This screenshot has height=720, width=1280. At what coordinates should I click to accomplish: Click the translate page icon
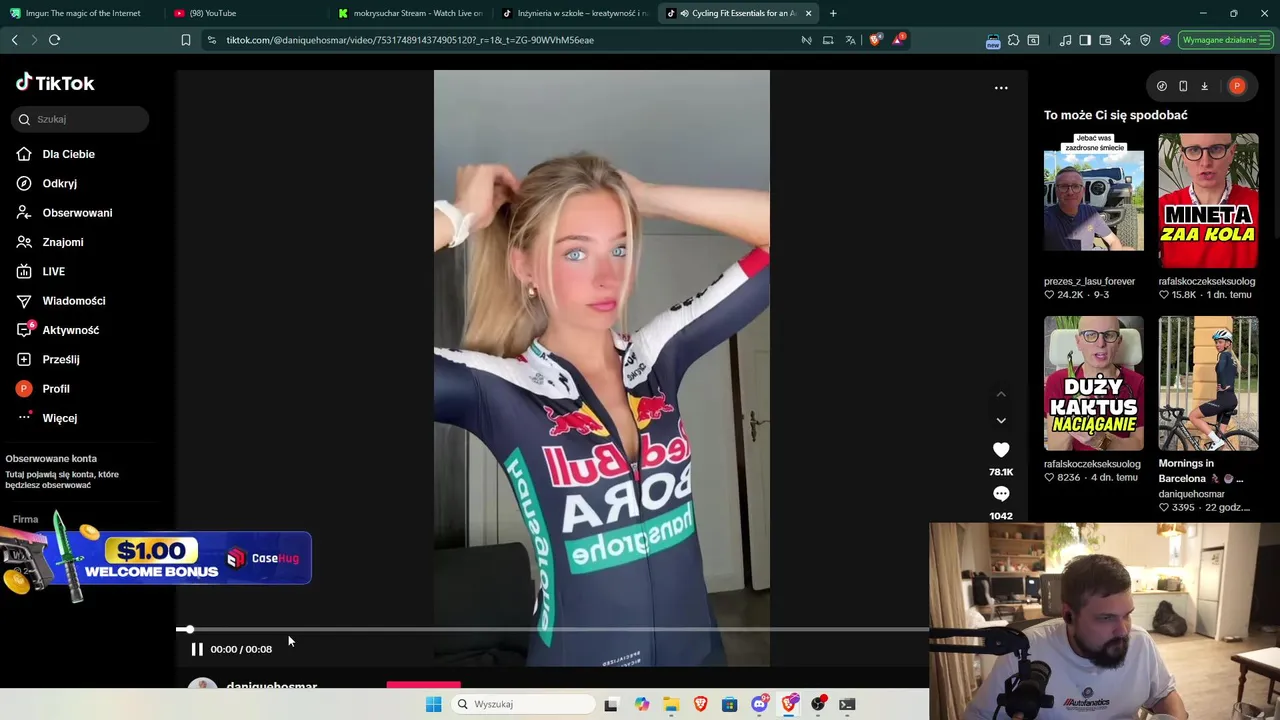point(850,40)
